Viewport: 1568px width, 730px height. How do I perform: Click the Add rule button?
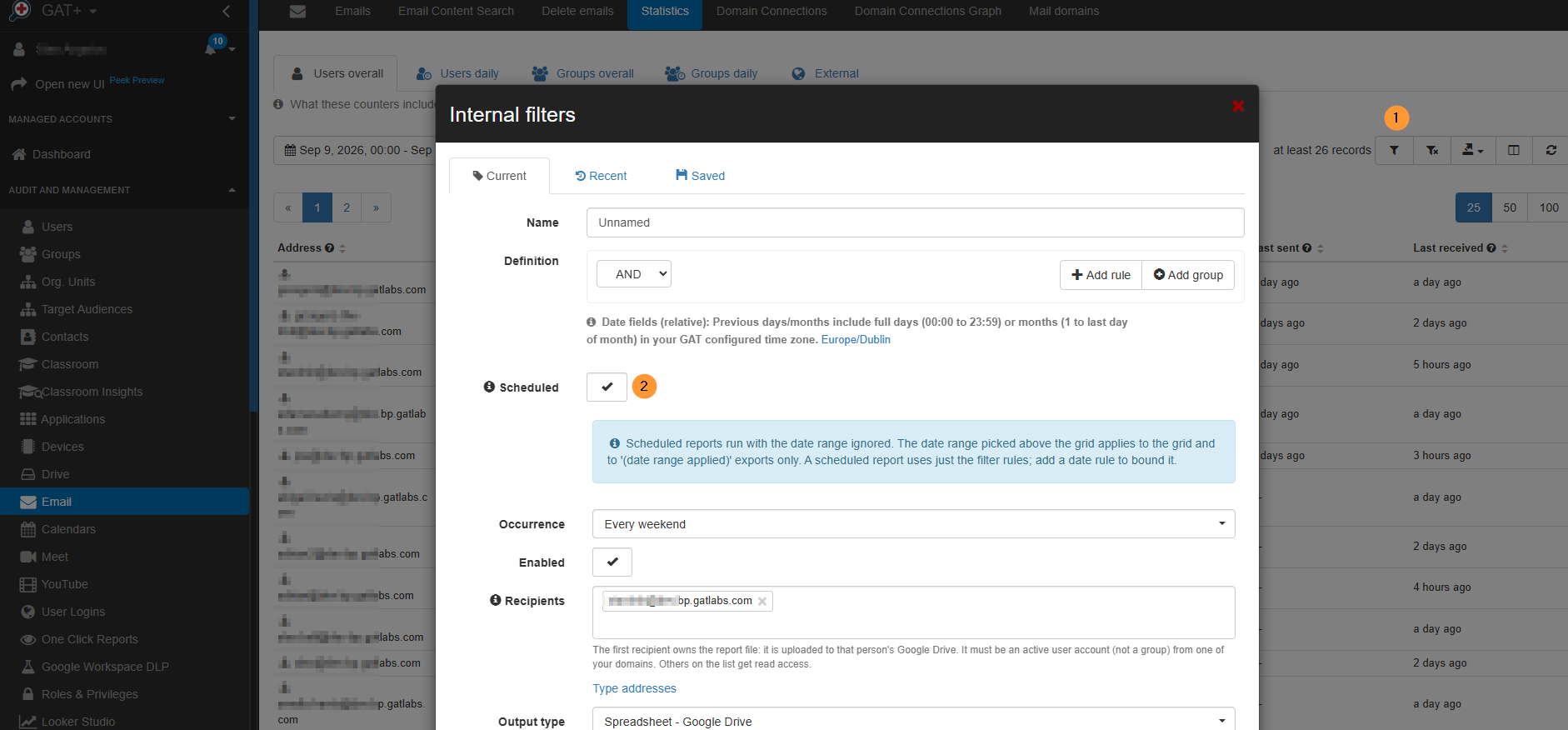1101,275
